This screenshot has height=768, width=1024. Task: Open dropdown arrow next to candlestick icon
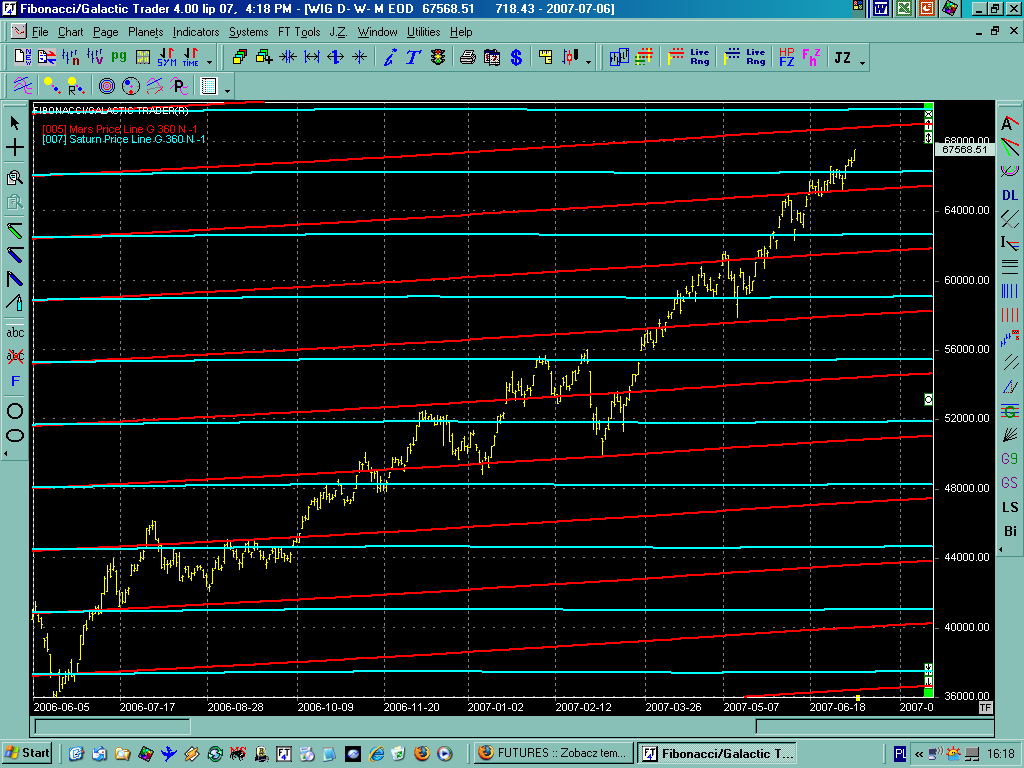(589, 61)
